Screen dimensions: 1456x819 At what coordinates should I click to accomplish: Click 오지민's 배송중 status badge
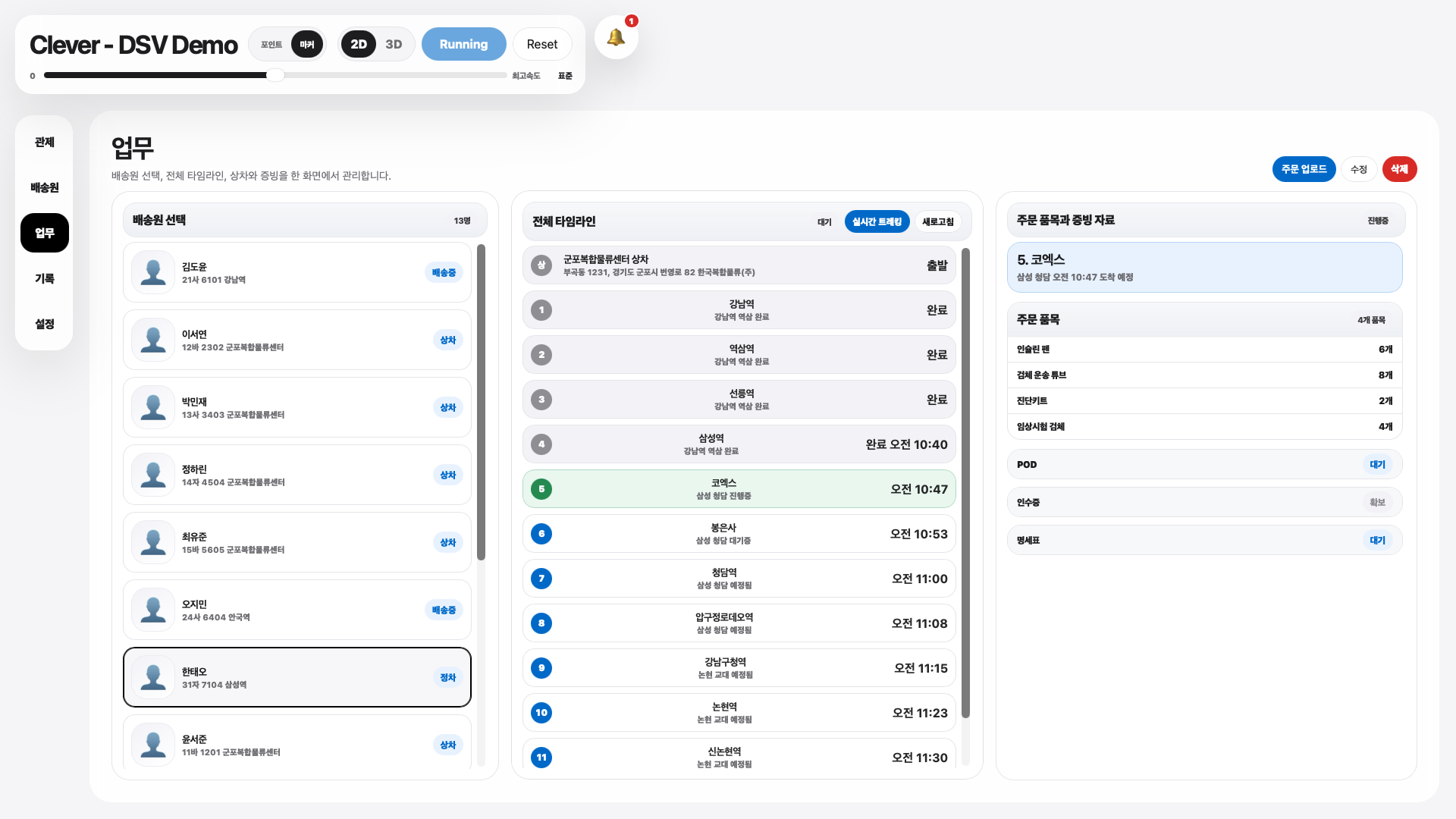[x=444, y=610]
